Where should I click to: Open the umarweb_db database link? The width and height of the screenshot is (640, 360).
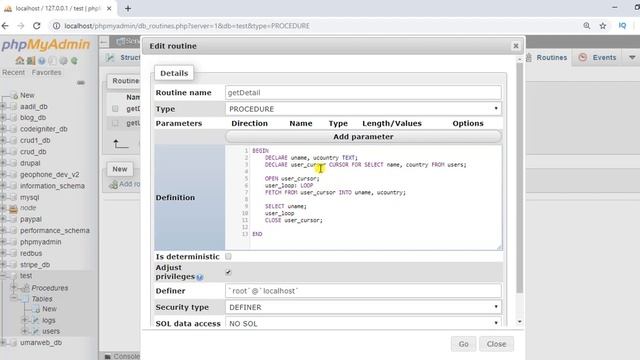(41, 342)
